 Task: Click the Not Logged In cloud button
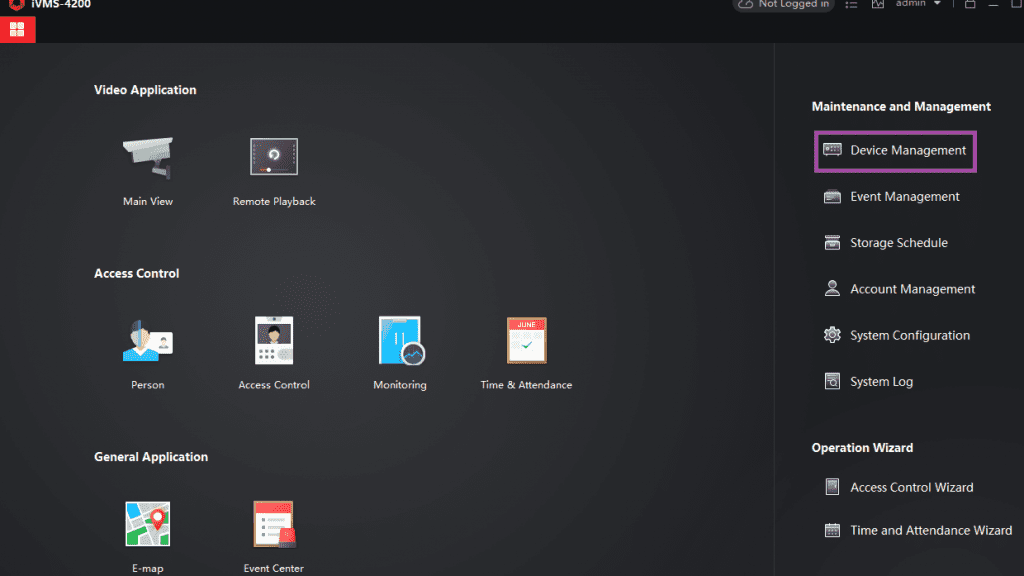click(783, 5)
